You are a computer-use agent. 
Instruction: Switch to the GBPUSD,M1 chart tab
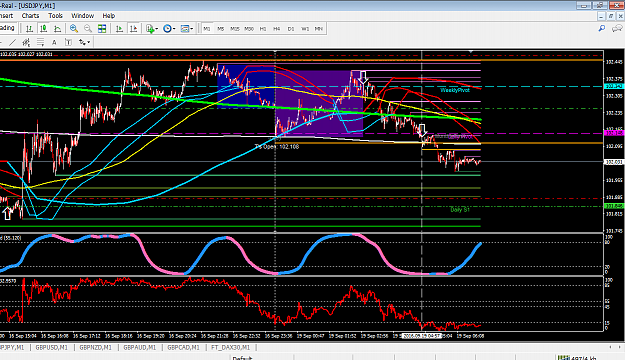51,348
